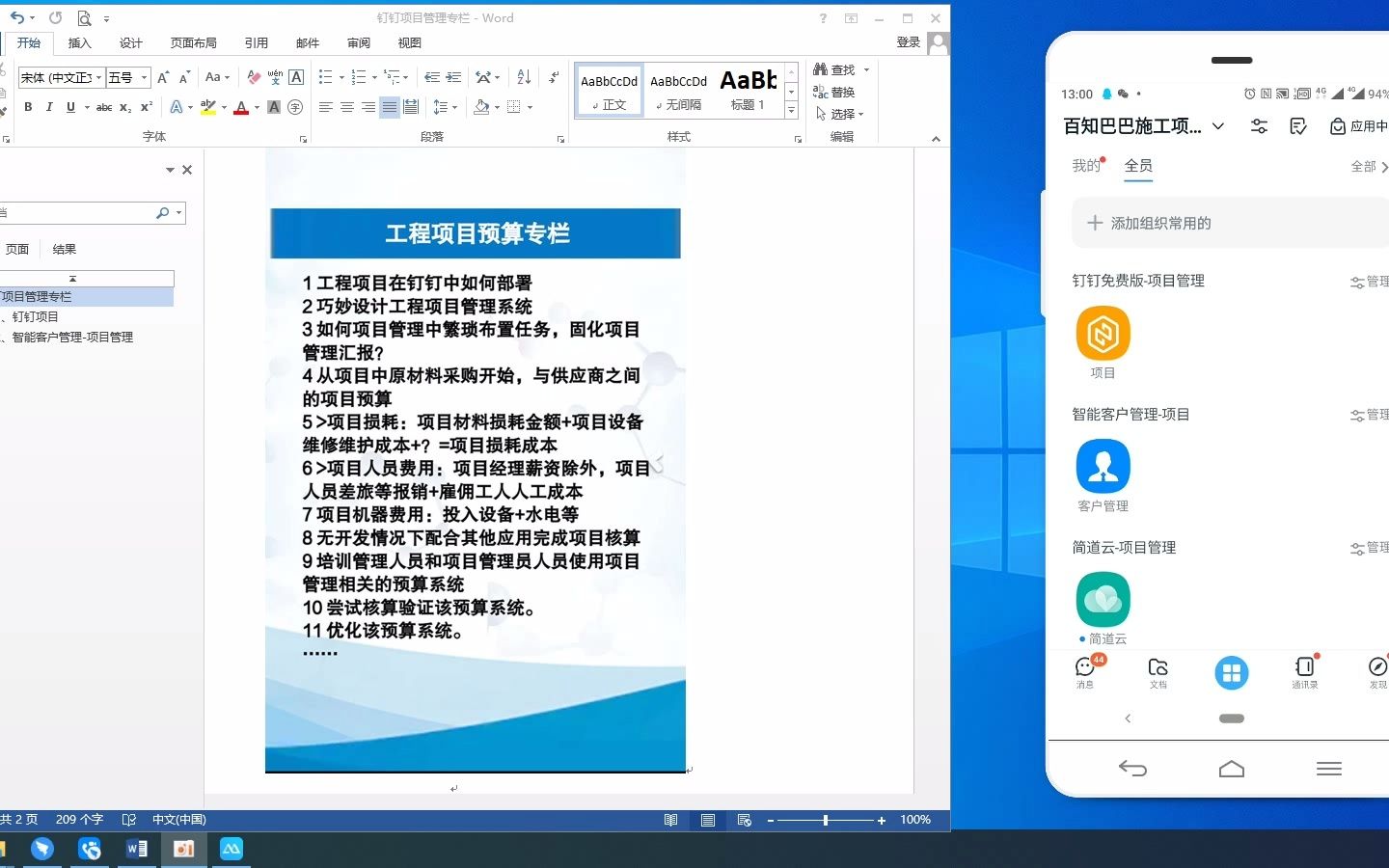Viewport: 1389px width, 868px height.
Task: Align text right in paragraph group
Action: point(368,107)
